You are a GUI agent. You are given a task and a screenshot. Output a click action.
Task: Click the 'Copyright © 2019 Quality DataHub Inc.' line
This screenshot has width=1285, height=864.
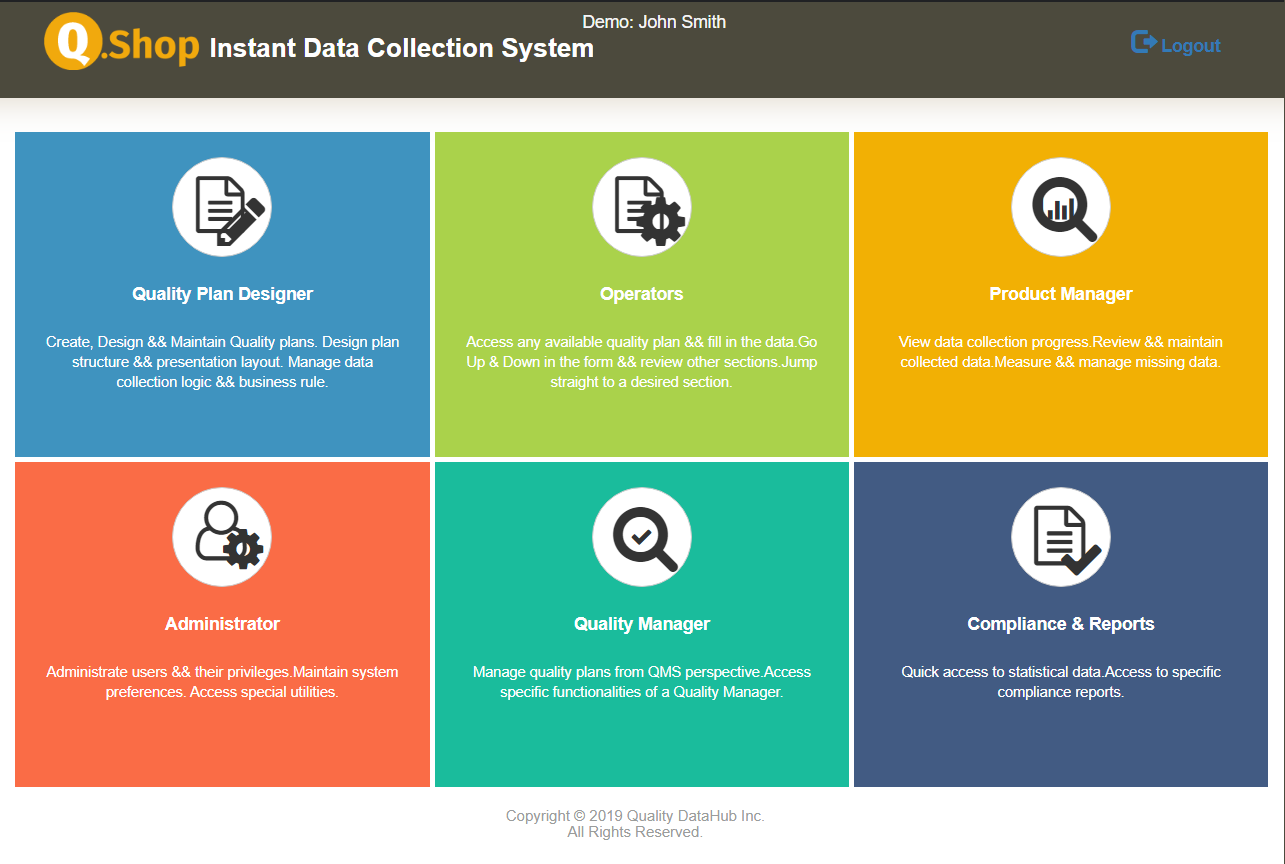(635, 816)
